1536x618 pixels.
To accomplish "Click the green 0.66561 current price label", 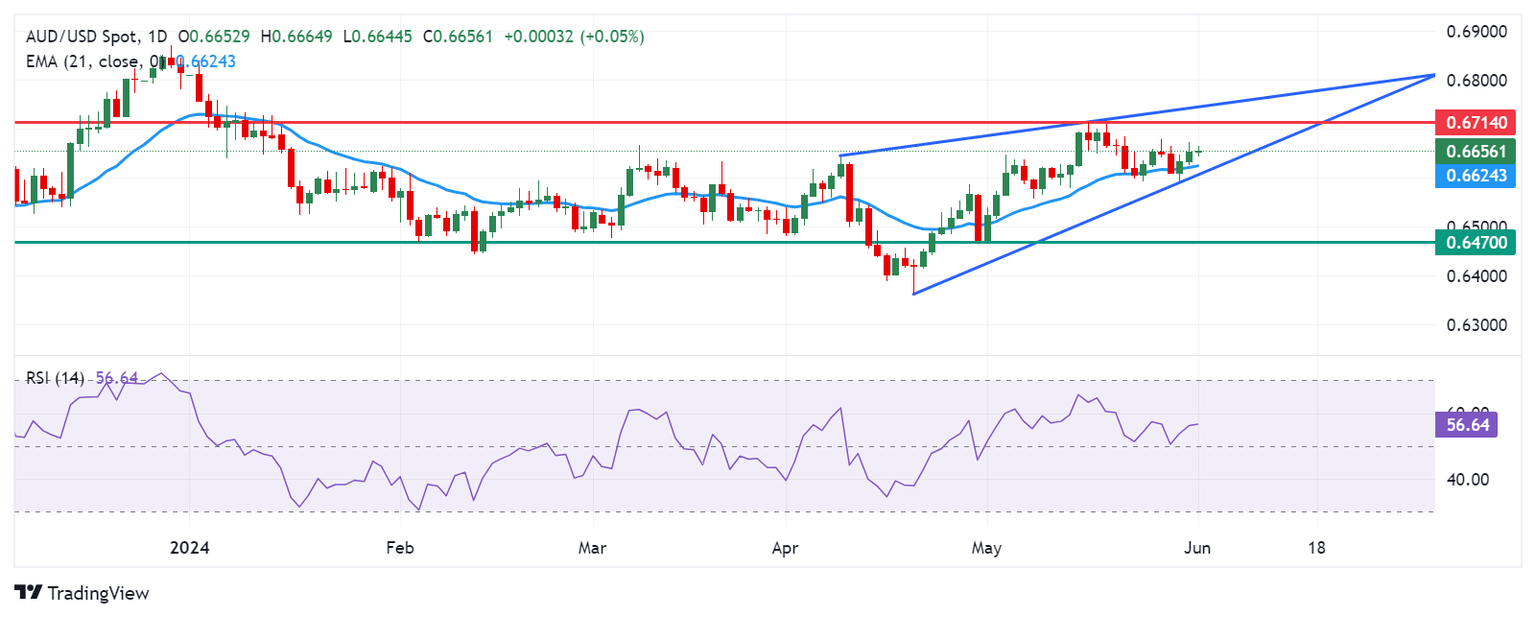I will point(1477,151).
